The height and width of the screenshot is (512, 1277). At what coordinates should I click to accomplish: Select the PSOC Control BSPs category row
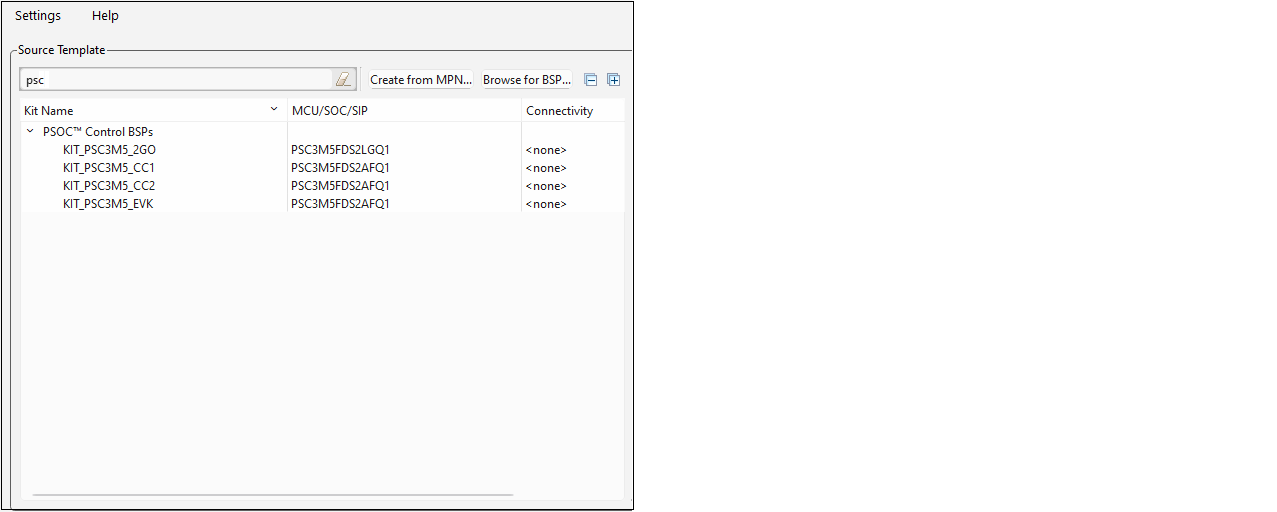click(x=98, y=132)
